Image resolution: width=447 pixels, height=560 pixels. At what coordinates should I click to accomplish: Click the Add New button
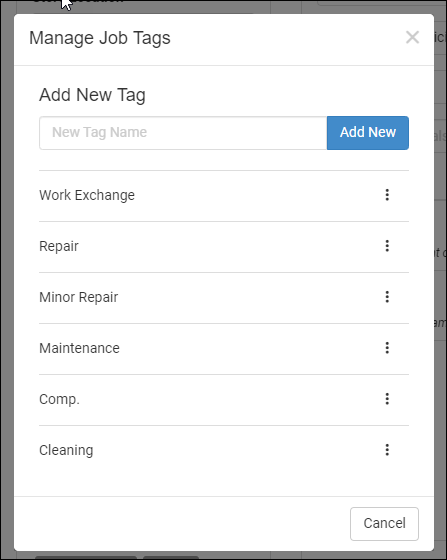(368, 133)
